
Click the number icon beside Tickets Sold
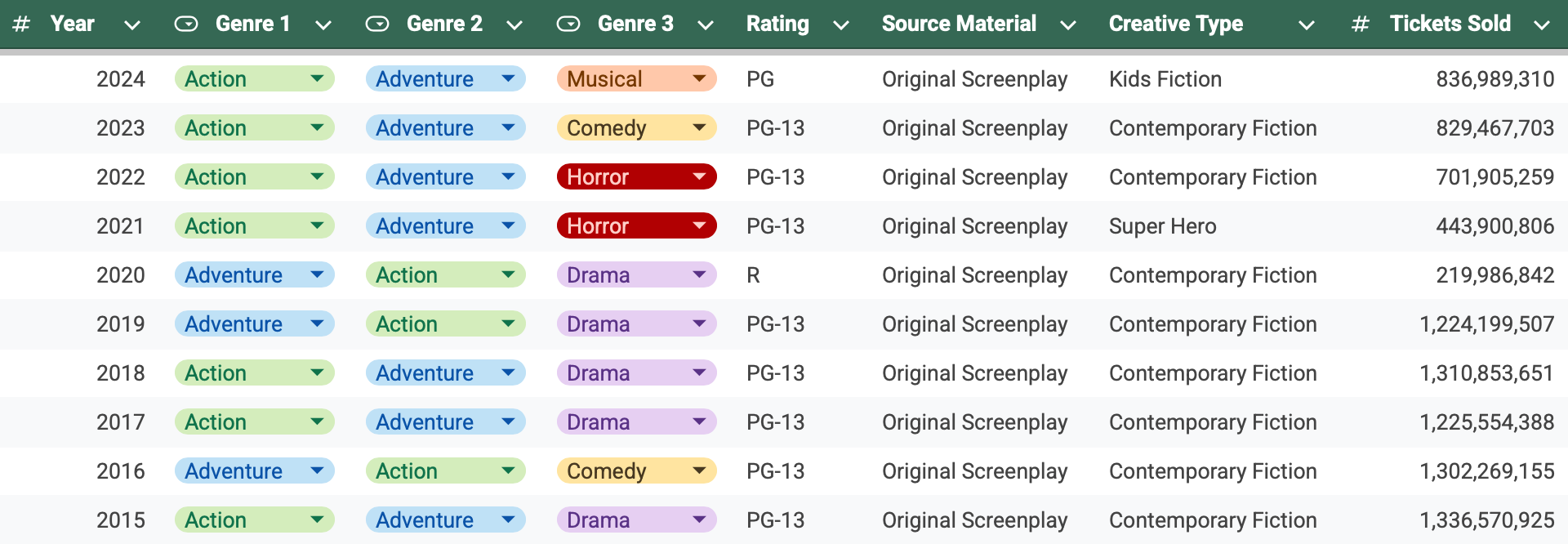[x=1360, y=25]
